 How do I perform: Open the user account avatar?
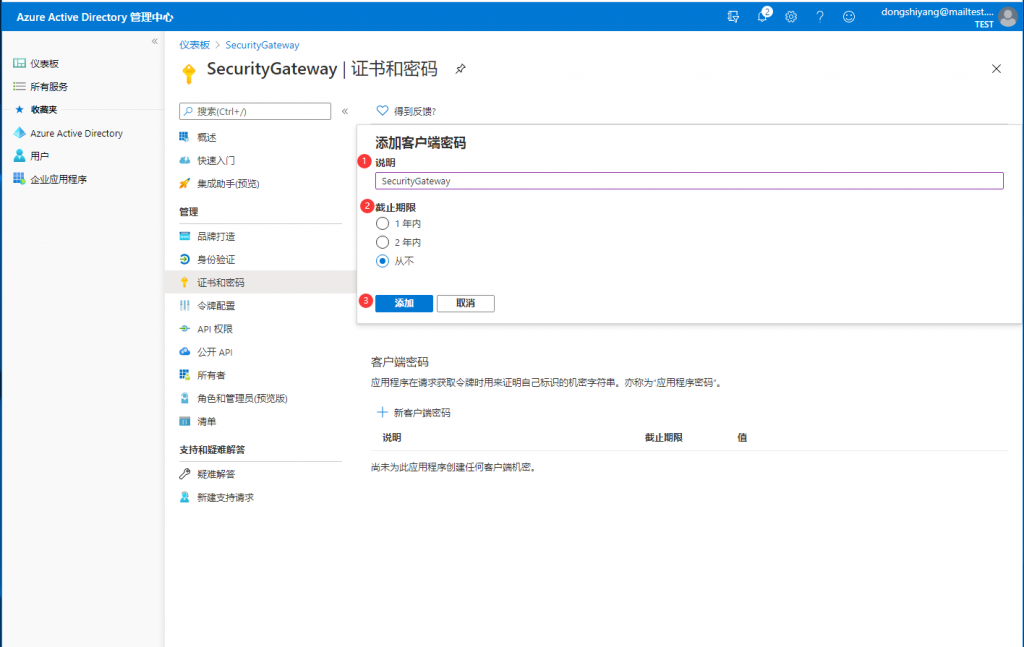[x=1008, y=17]
